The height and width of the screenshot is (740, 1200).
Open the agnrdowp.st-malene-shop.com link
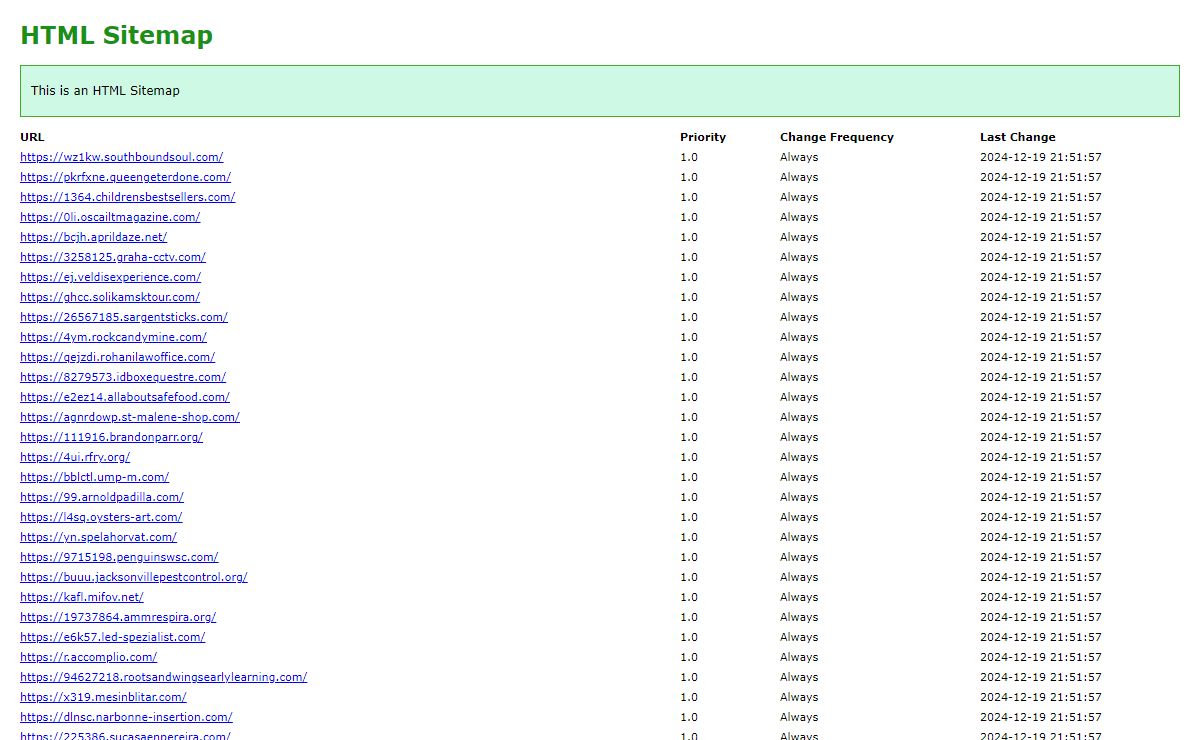pyautogui.click(x=130, y=417)
